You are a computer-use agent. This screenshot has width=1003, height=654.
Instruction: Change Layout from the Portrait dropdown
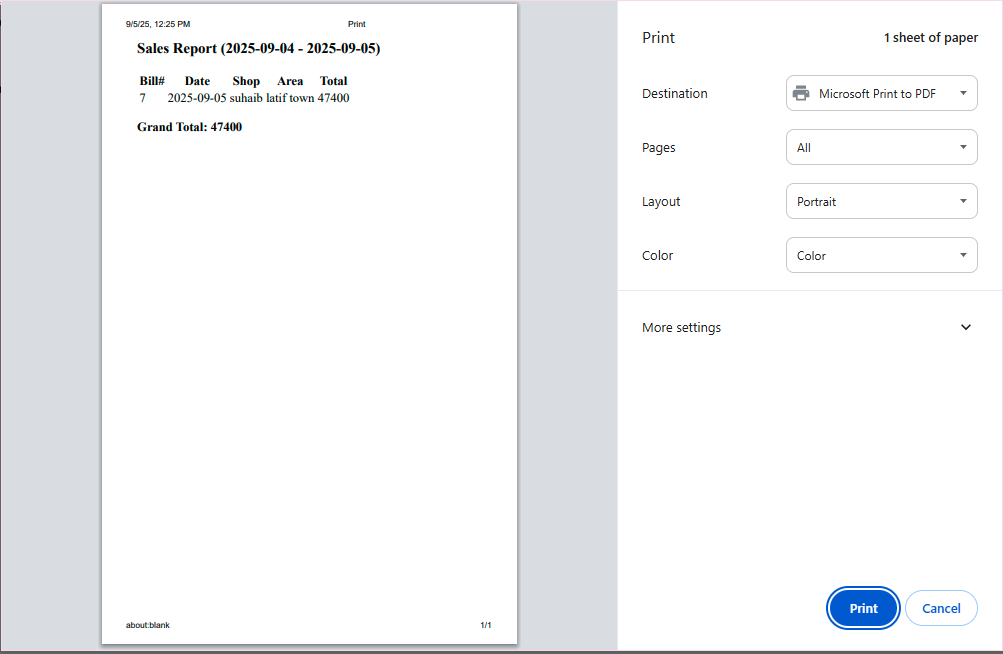pyautogui.click(x=881, y=202)
